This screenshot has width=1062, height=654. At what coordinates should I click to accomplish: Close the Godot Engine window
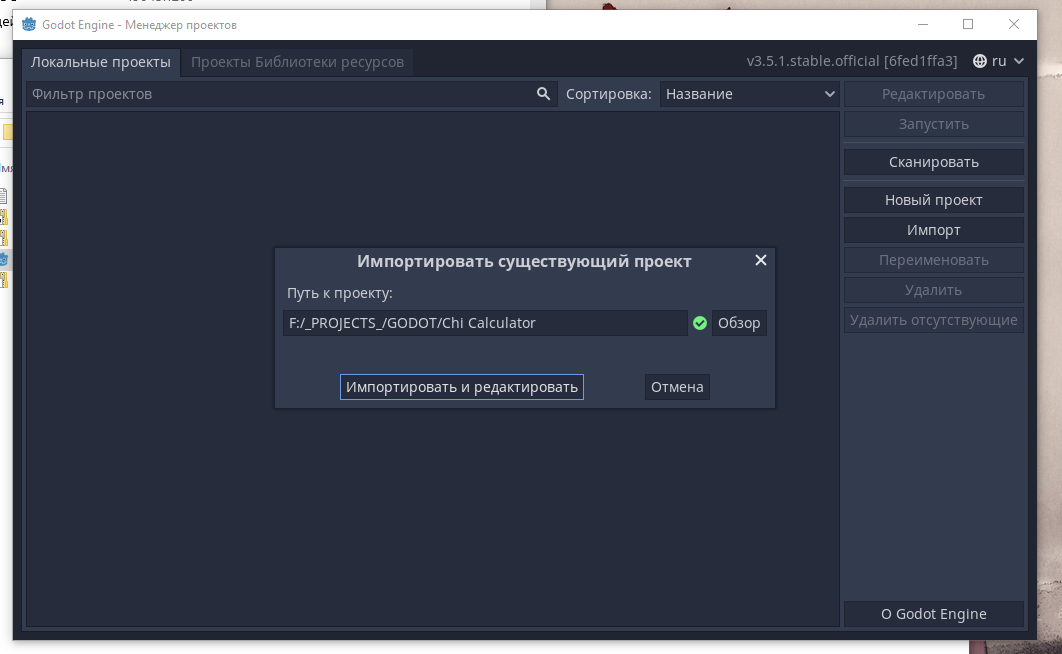[x=1013, y=24]
